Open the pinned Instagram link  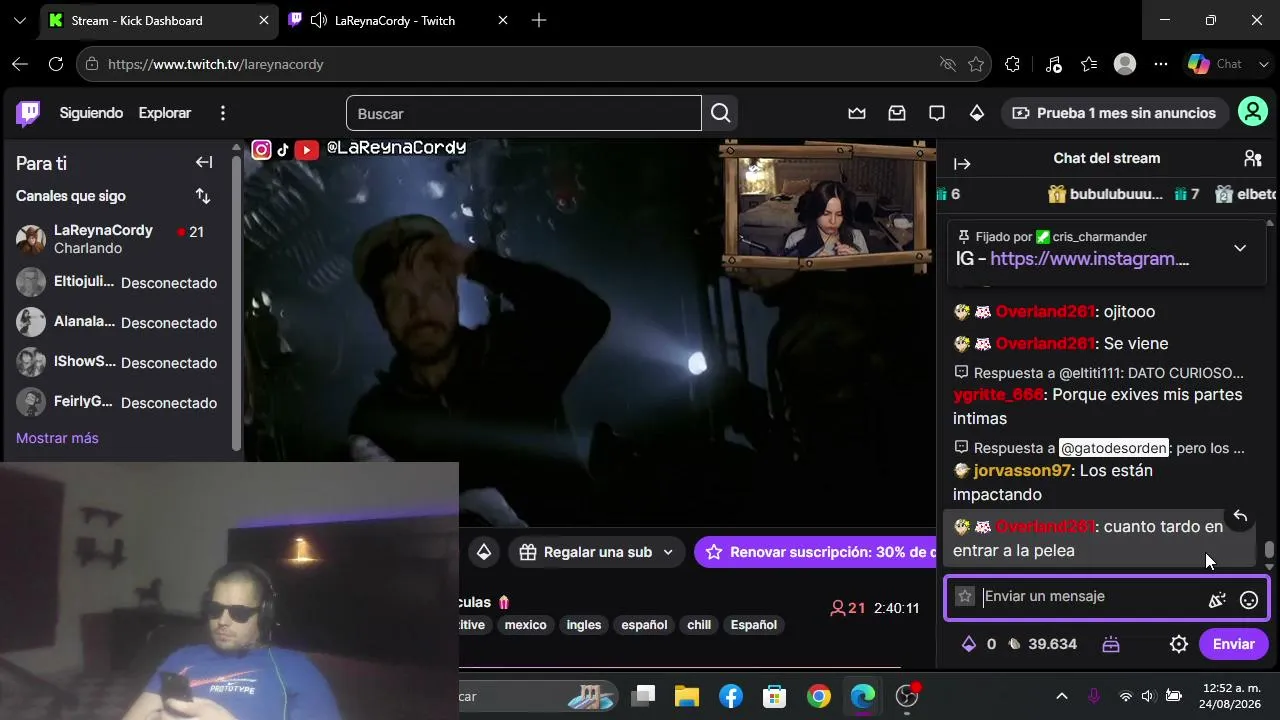click(x=1090, y=259)
